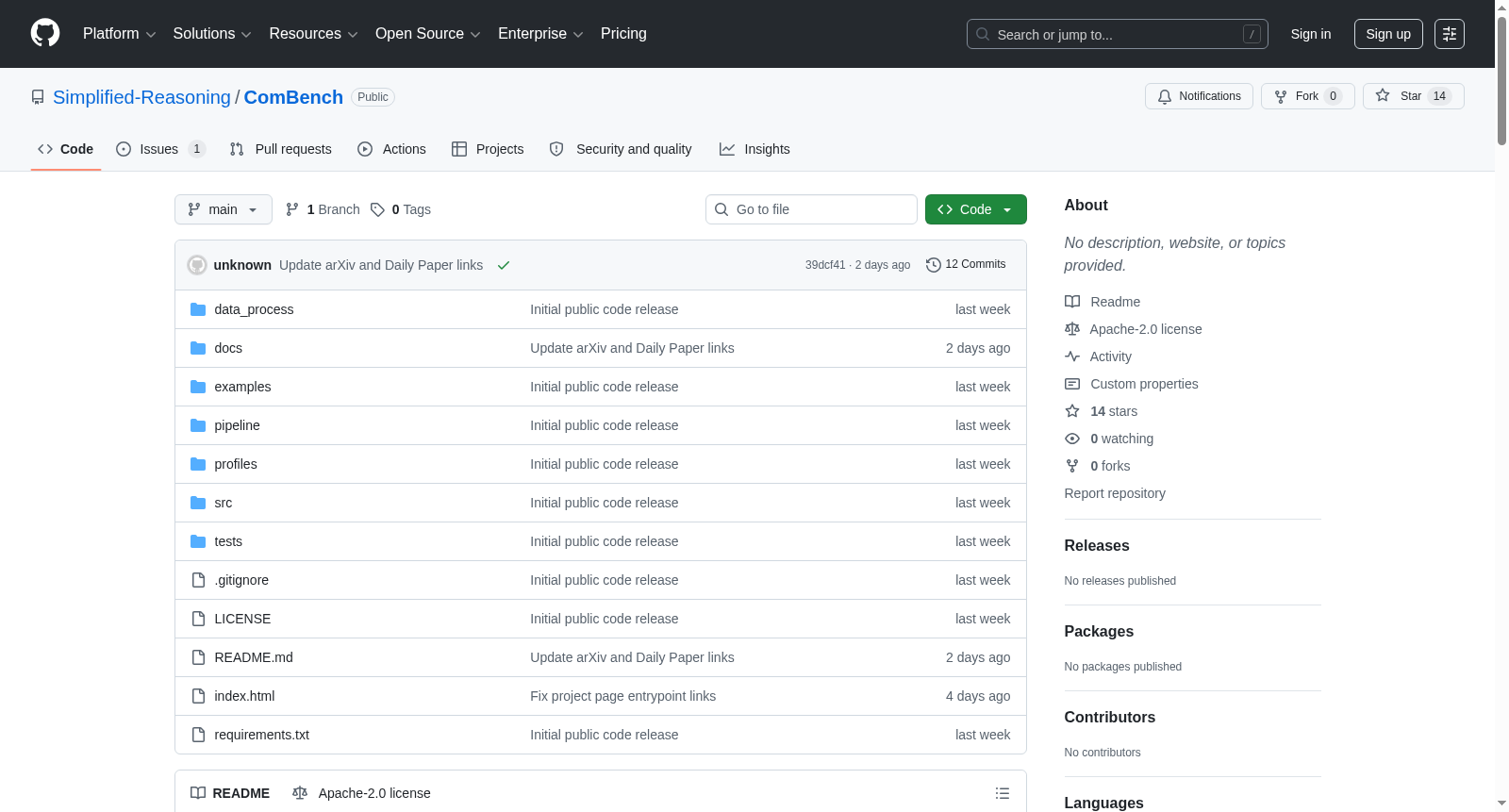Image resolution: width=1509 pixels, height=812 pixels.
Task: Expand the Resources menu
Action: click(x=313, y=34)
